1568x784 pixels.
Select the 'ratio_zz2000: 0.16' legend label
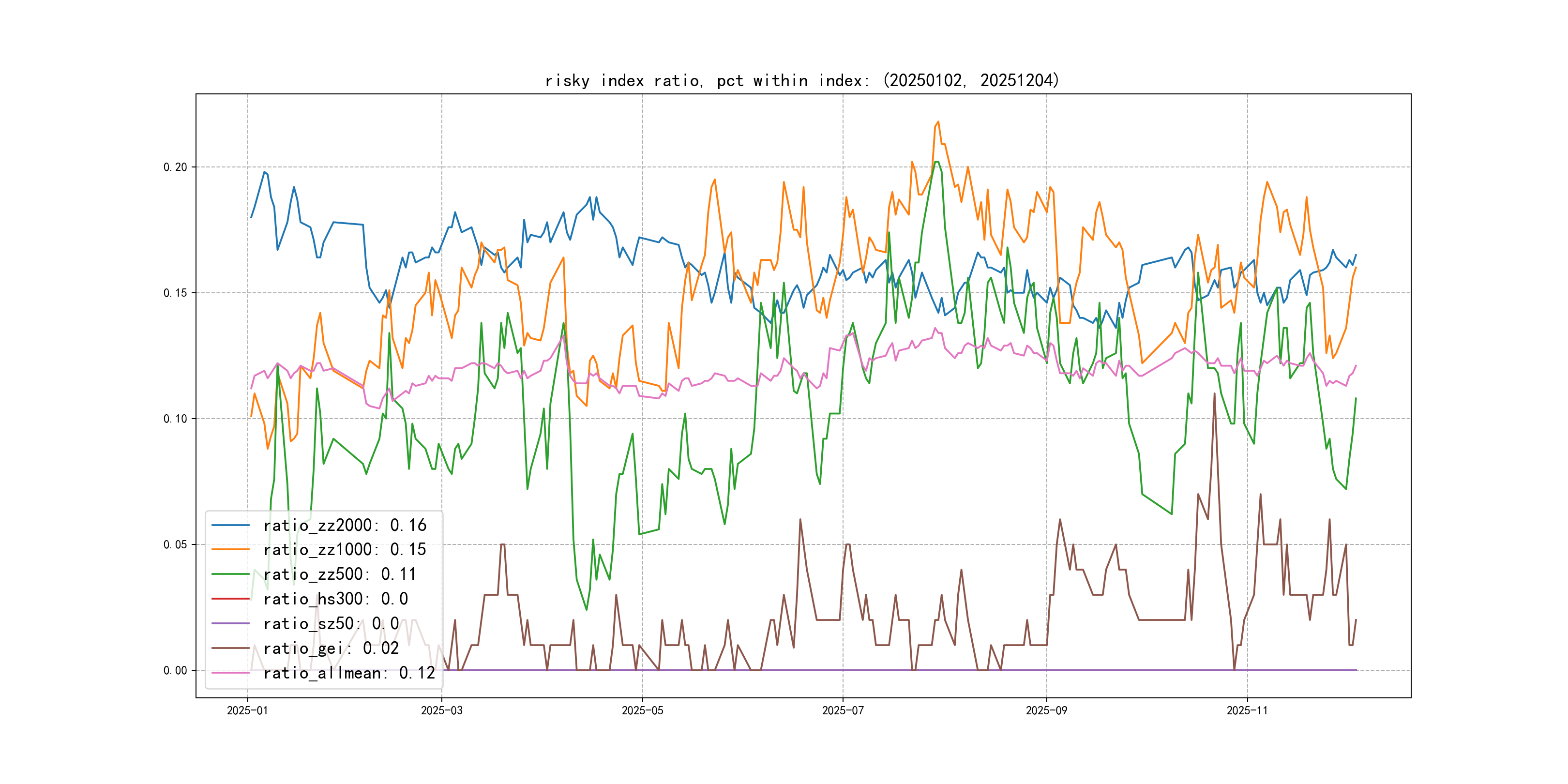[345, 525]
